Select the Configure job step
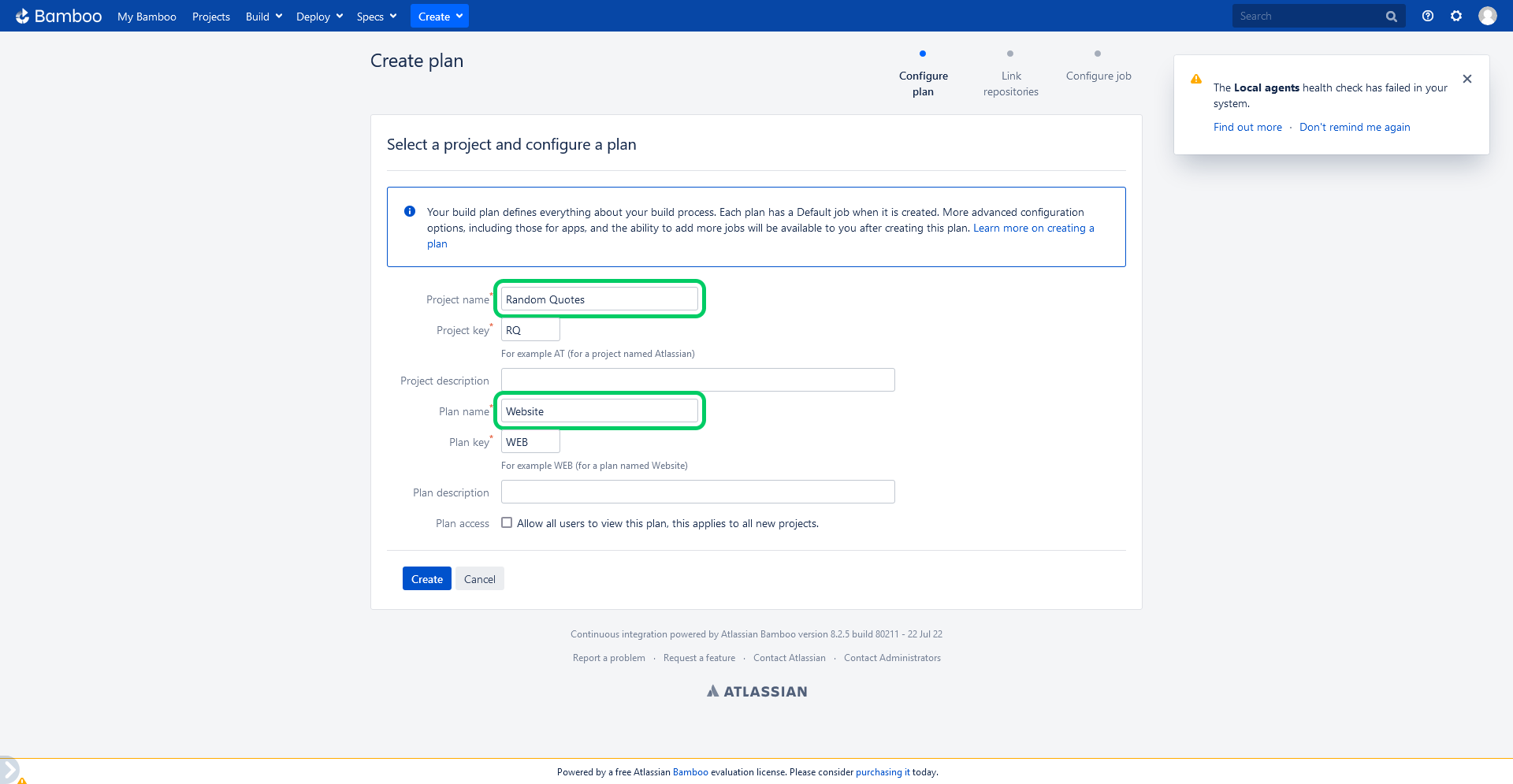Image resolution: width=1513 pixels, height=784 pixels. (x=1099, y=76)
